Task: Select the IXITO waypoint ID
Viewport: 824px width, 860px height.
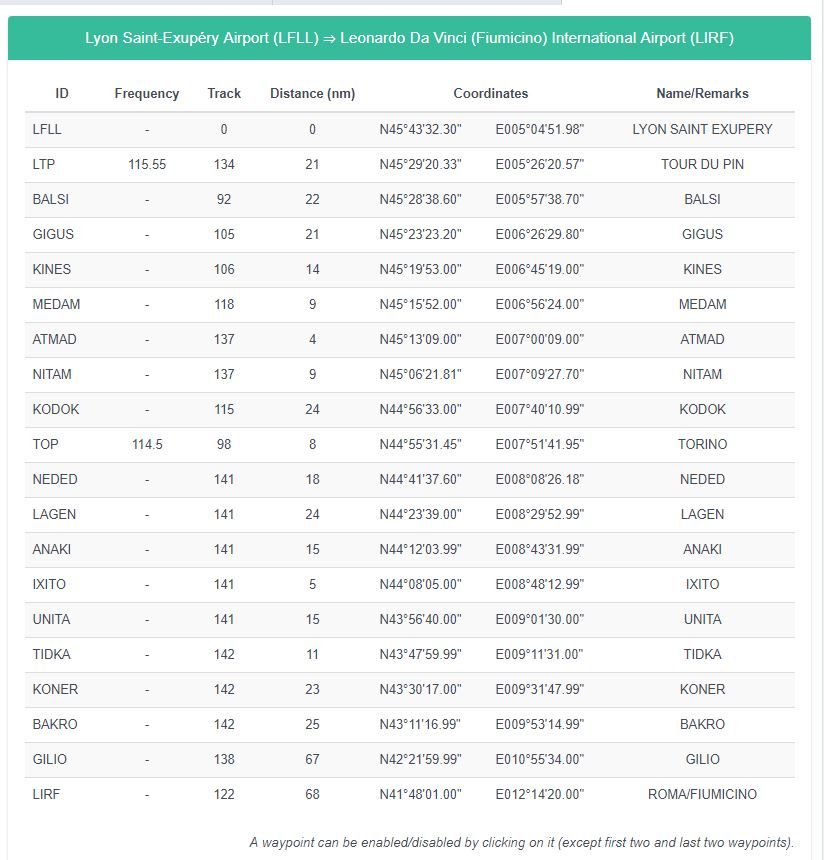Action: click(x=49, y=585)
